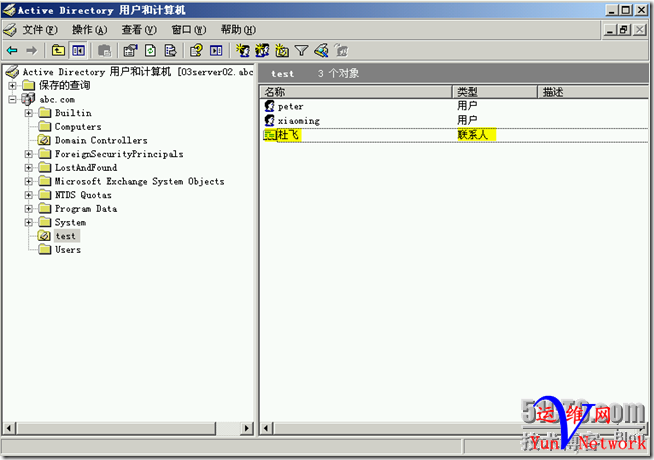Open the 帮助(H) menu
The width and height of the screenshot is (654, 460).
click(238, 30)
